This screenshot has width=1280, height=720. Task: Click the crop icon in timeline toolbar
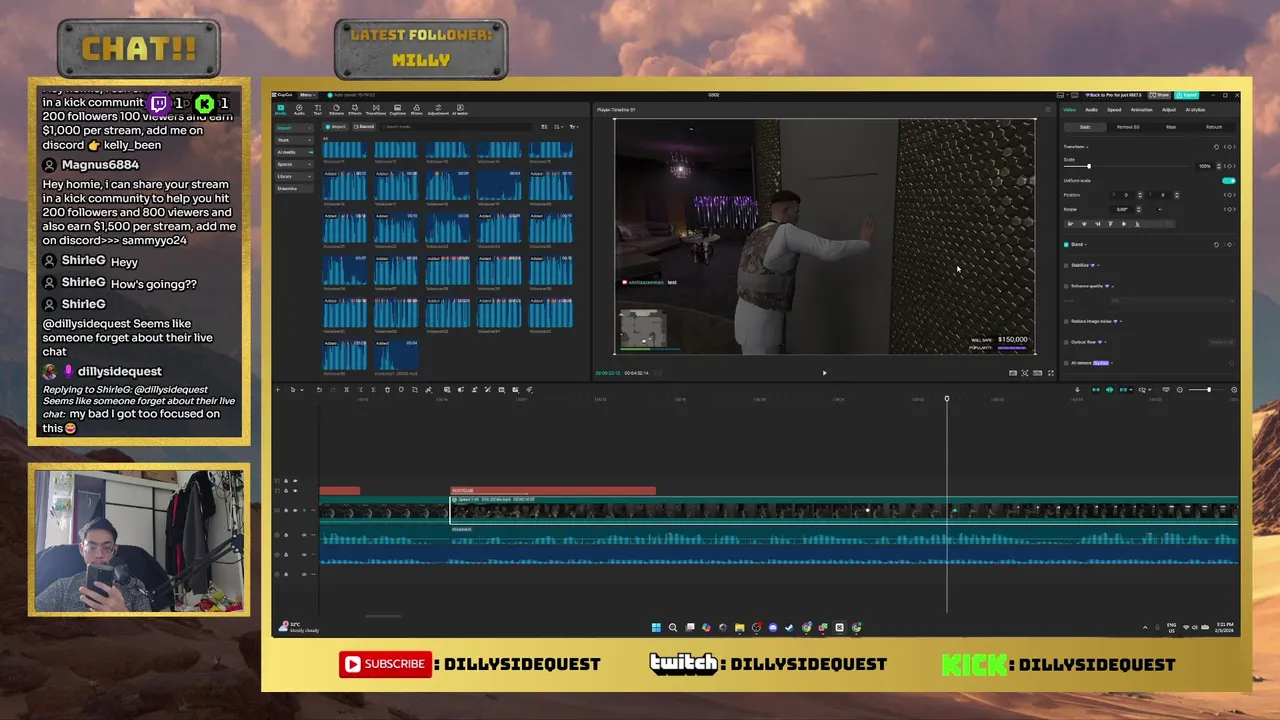(415, 390)
